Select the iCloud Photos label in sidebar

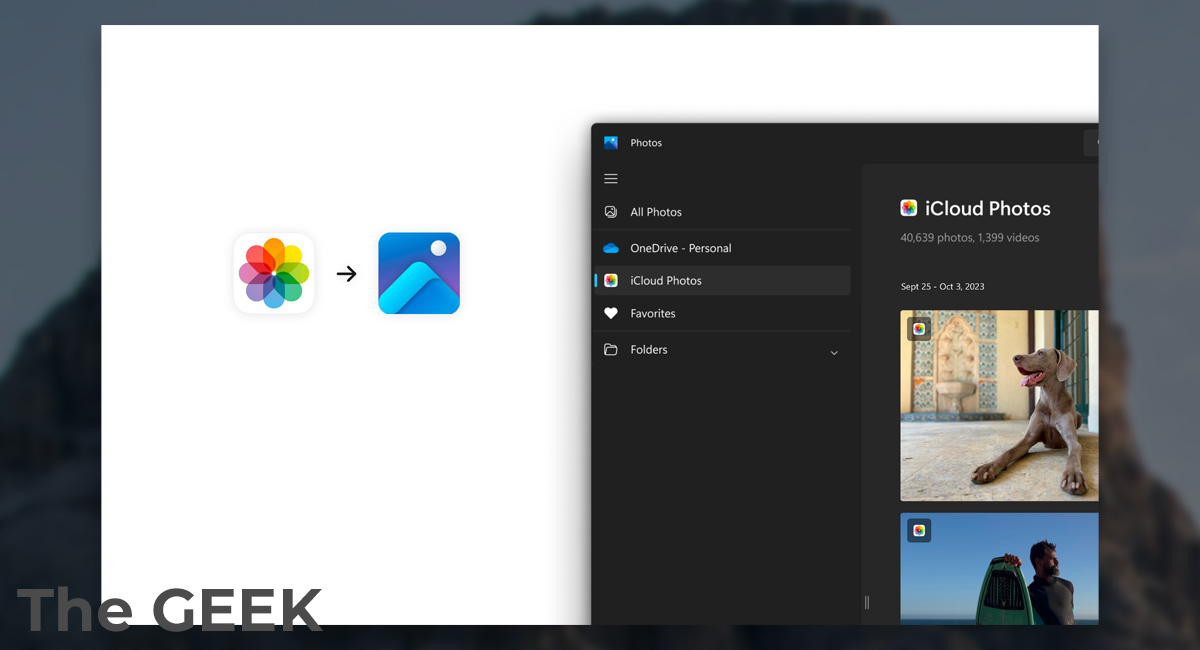click(666, 281)
